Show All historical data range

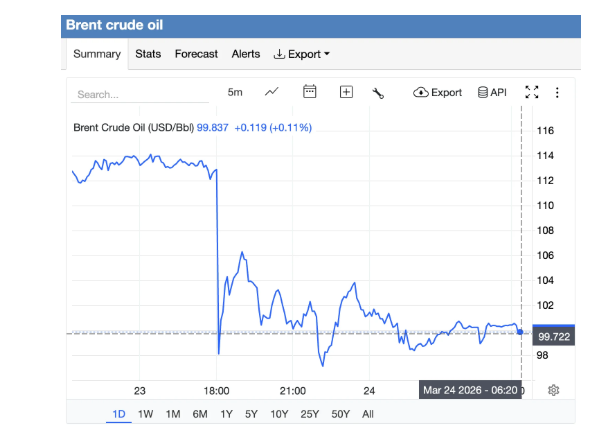368,414
